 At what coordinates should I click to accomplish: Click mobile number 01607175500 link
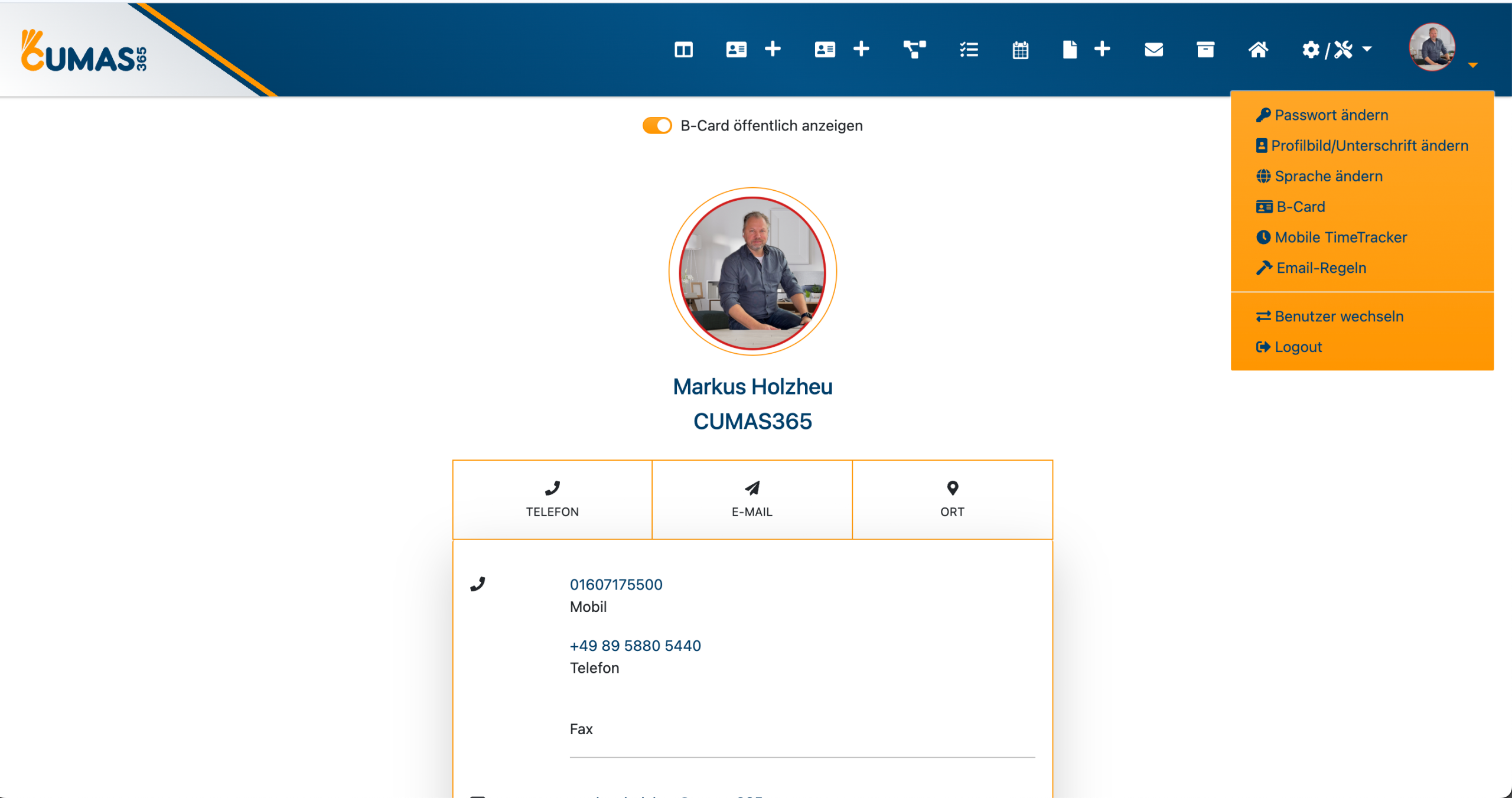pos(616,584)
